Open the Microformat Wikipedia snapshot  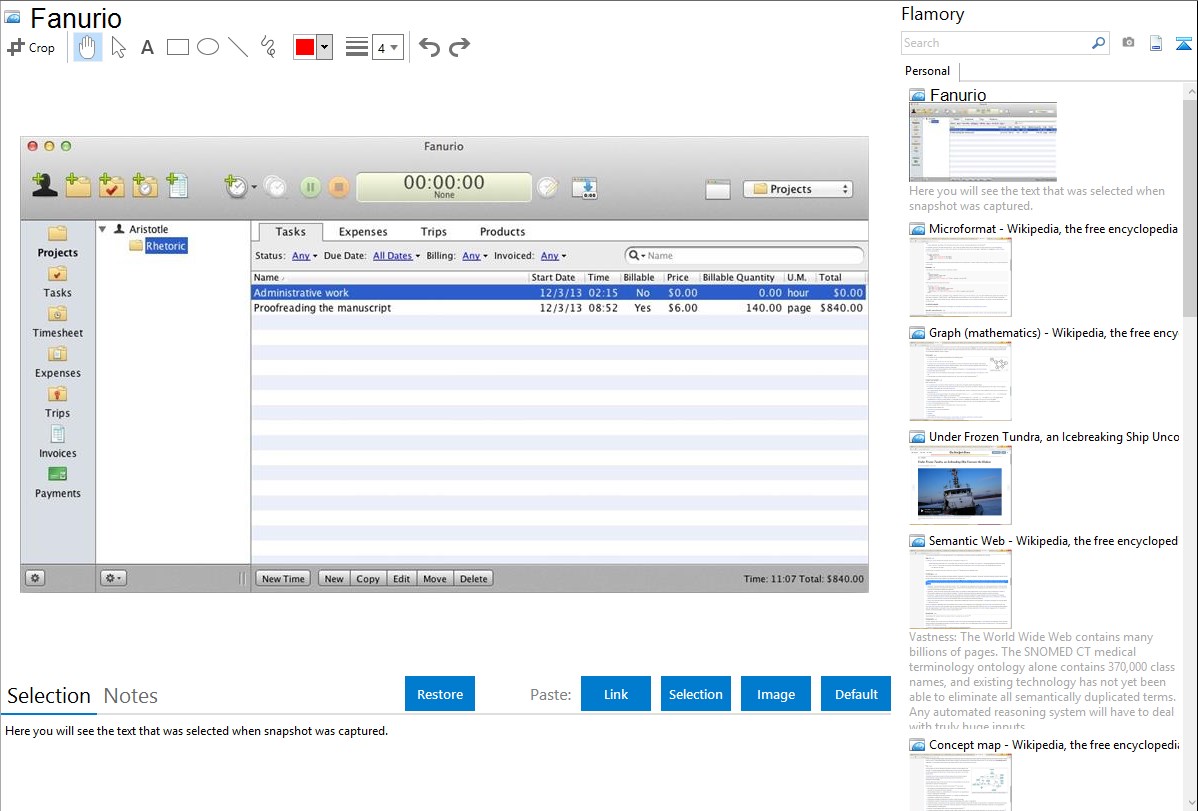coord(960,277)
